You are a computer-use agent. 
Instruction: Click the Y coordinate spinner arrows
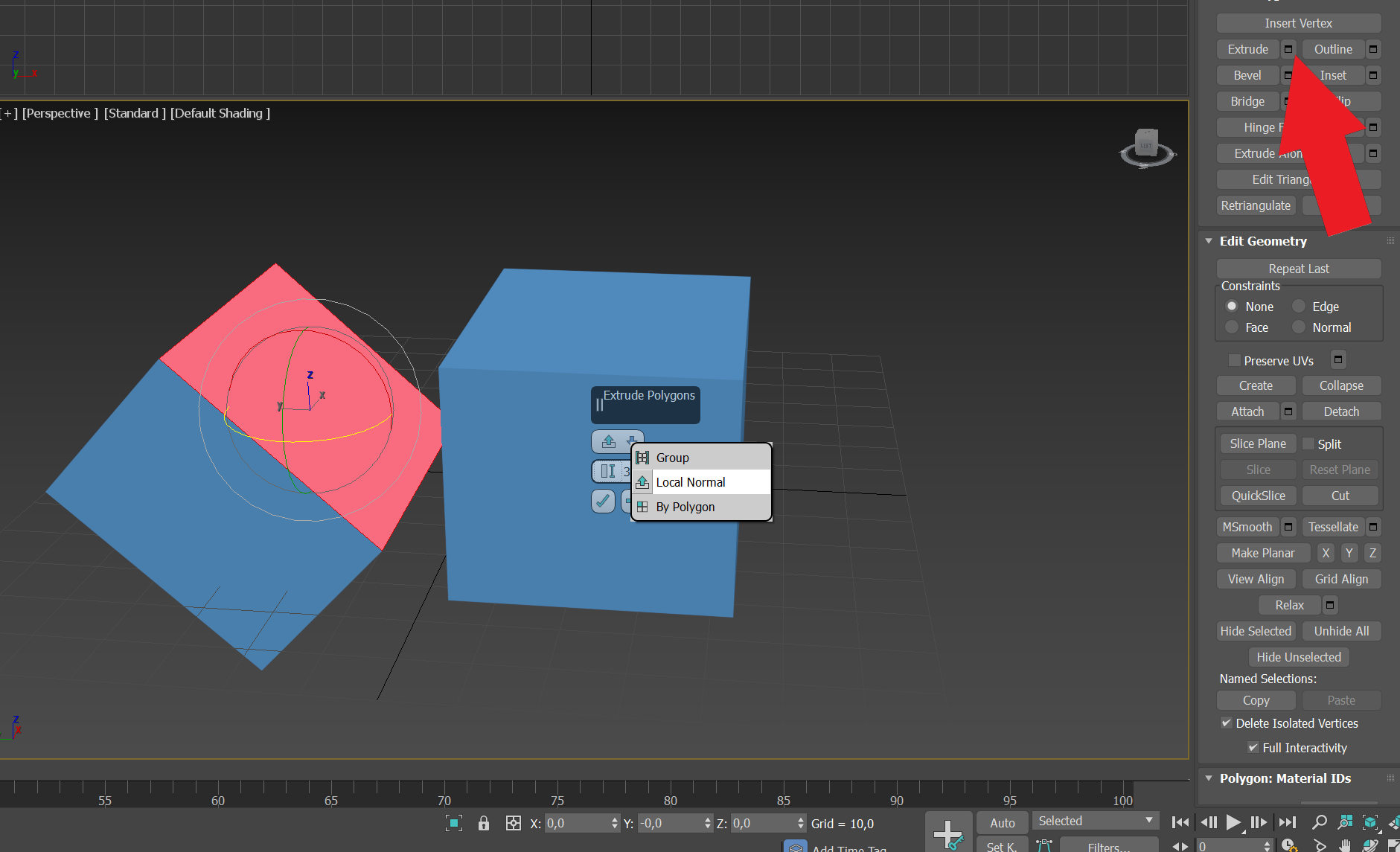(x=707, y=823)
